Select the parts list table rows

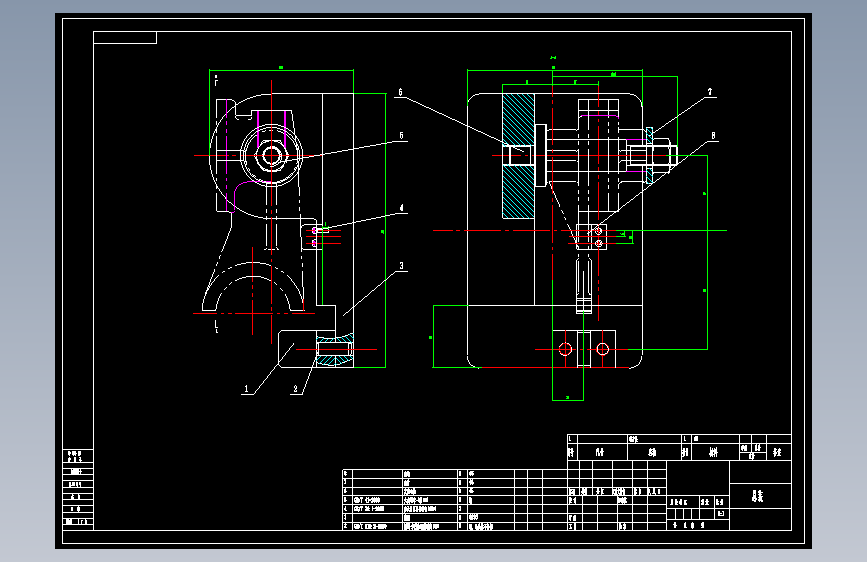[x=455, y=500]
